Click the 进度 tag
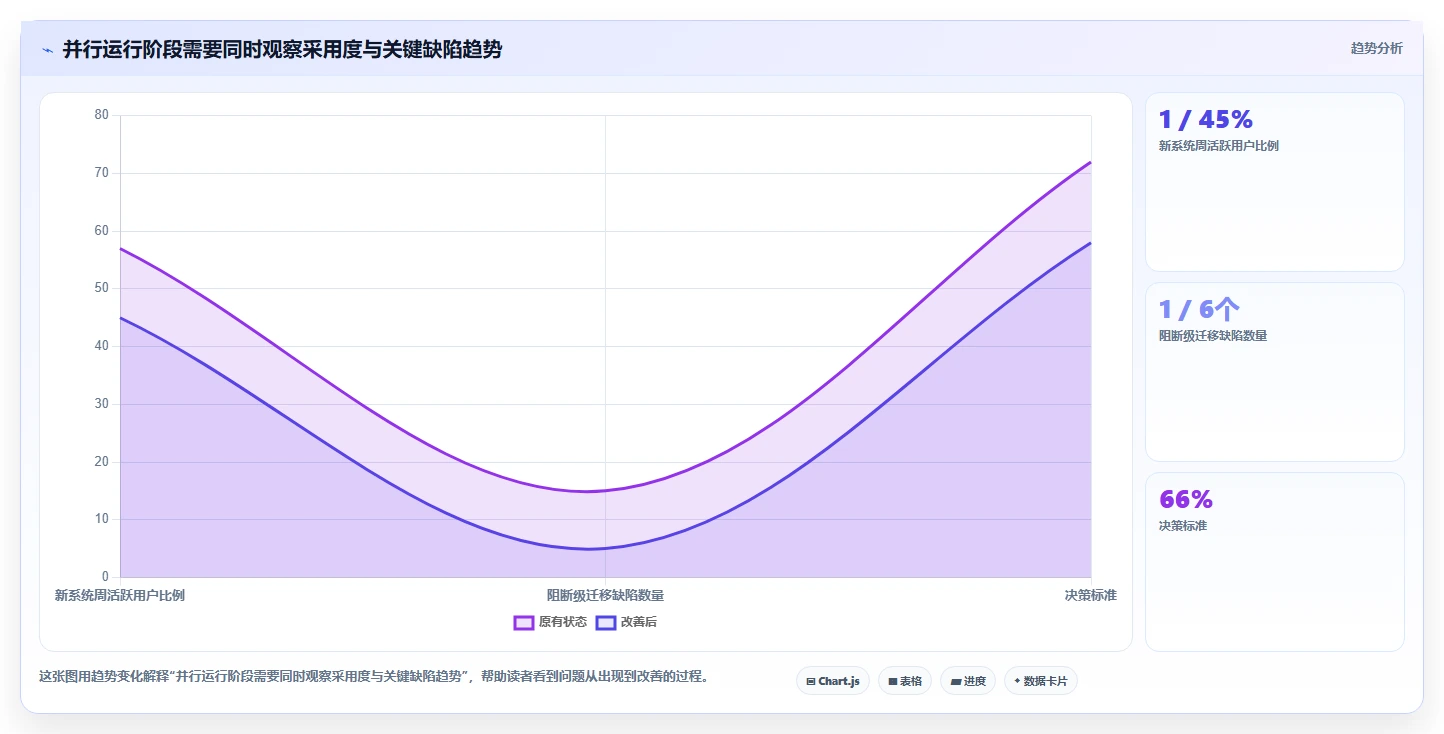1444x734 pixels. [968, 681]
